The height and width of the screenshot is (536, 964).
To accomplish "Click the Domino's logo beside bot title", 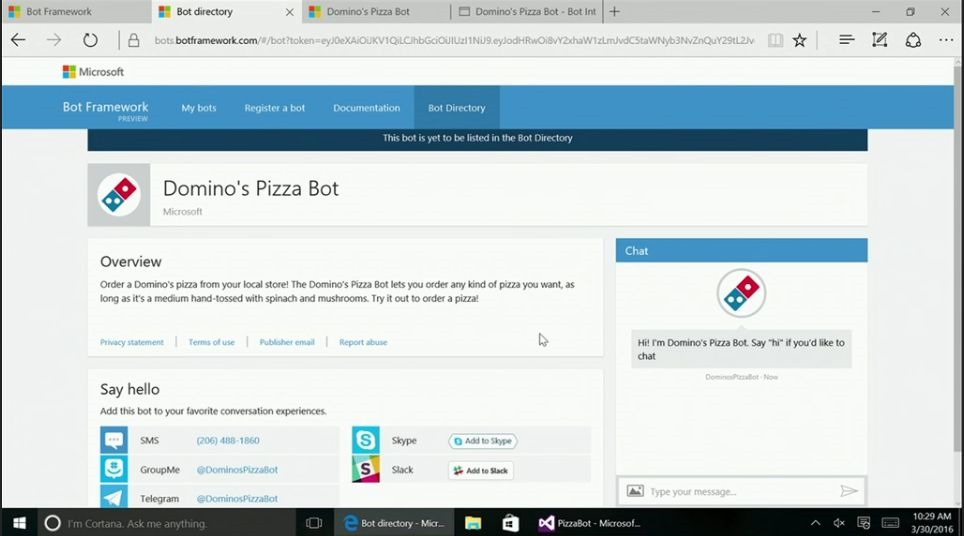I will click(119, 195).
